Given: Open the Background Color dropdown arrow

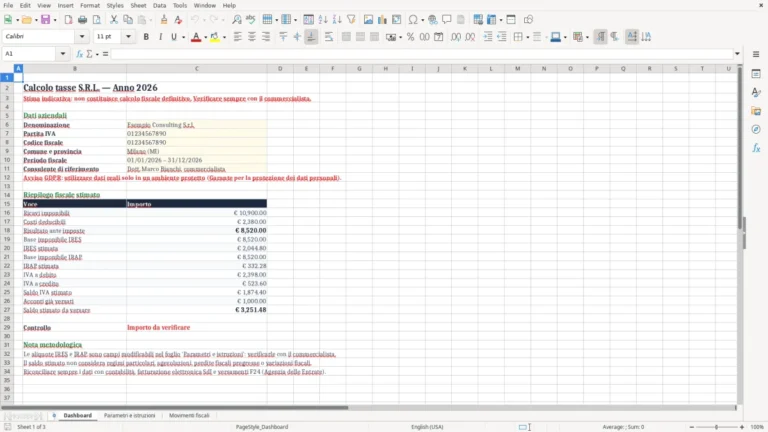Looking at the screenshot, I should [224, 37].
